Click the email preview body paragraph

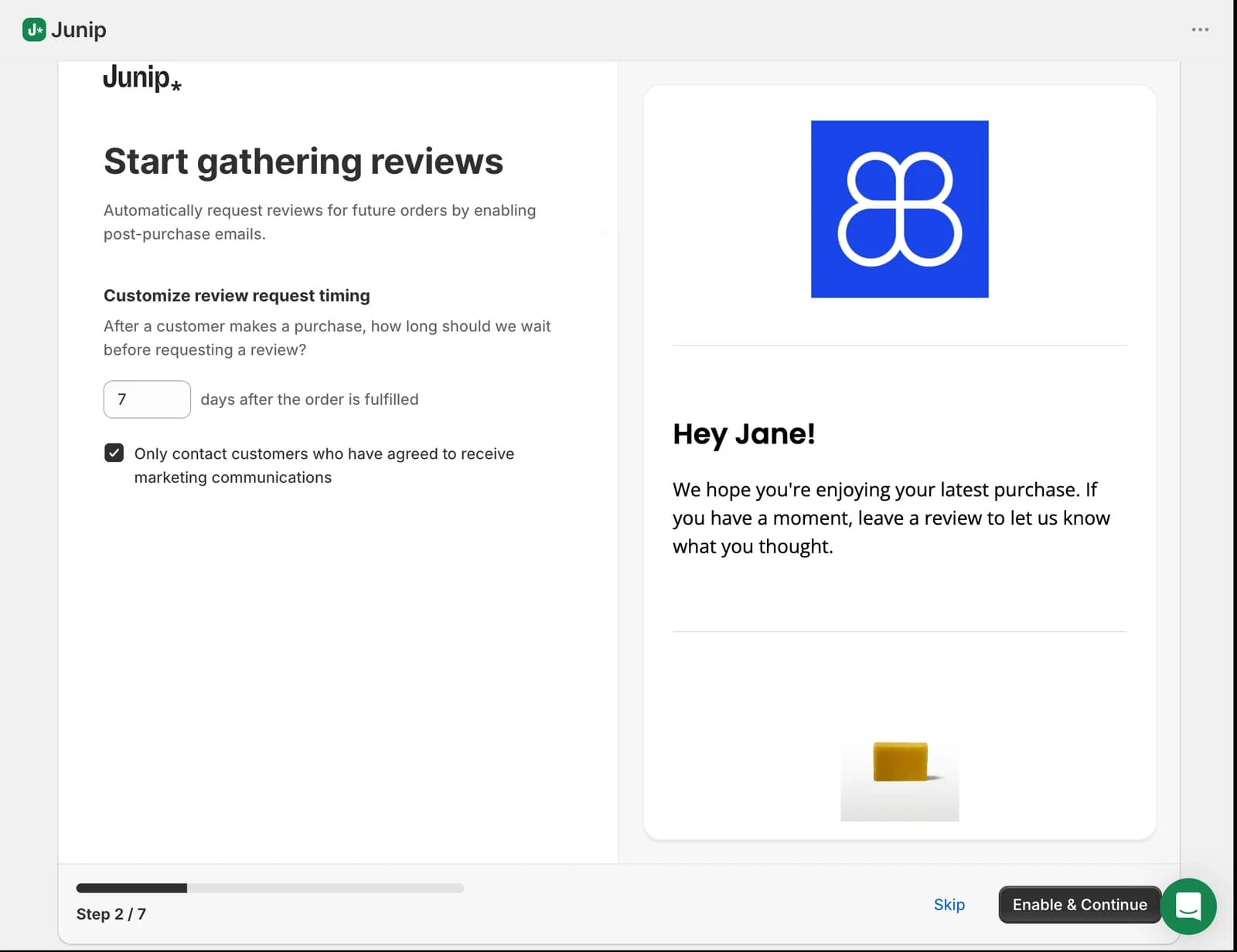point(891,518)
